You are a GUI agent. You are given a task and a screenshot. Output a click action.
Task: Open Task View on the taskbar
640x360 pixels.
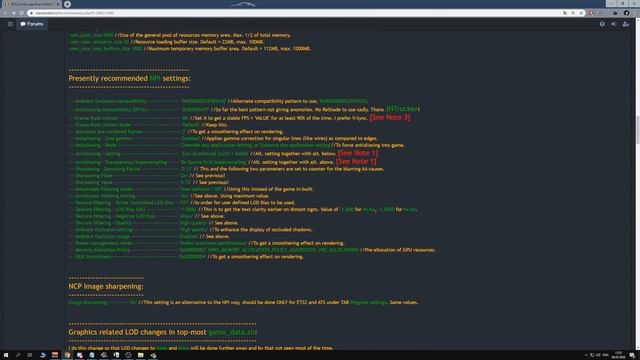(x=30, y=355)
